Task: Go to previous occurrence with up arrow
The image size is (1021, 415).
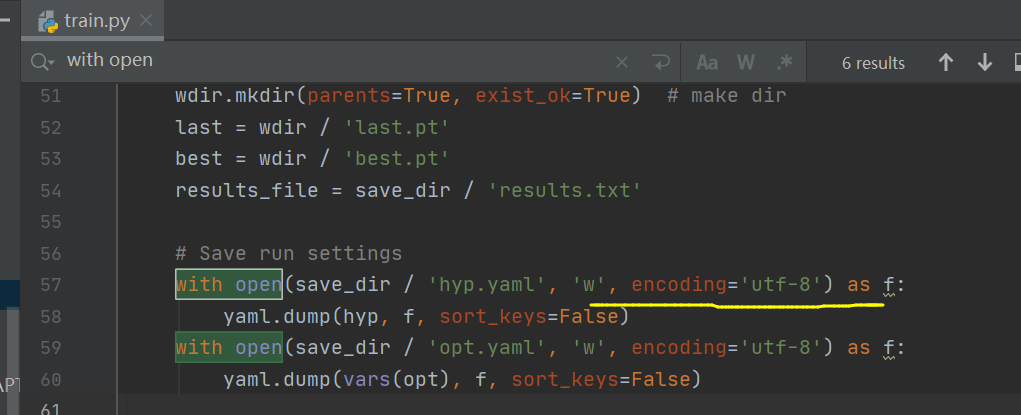Action: coord(945,63)
